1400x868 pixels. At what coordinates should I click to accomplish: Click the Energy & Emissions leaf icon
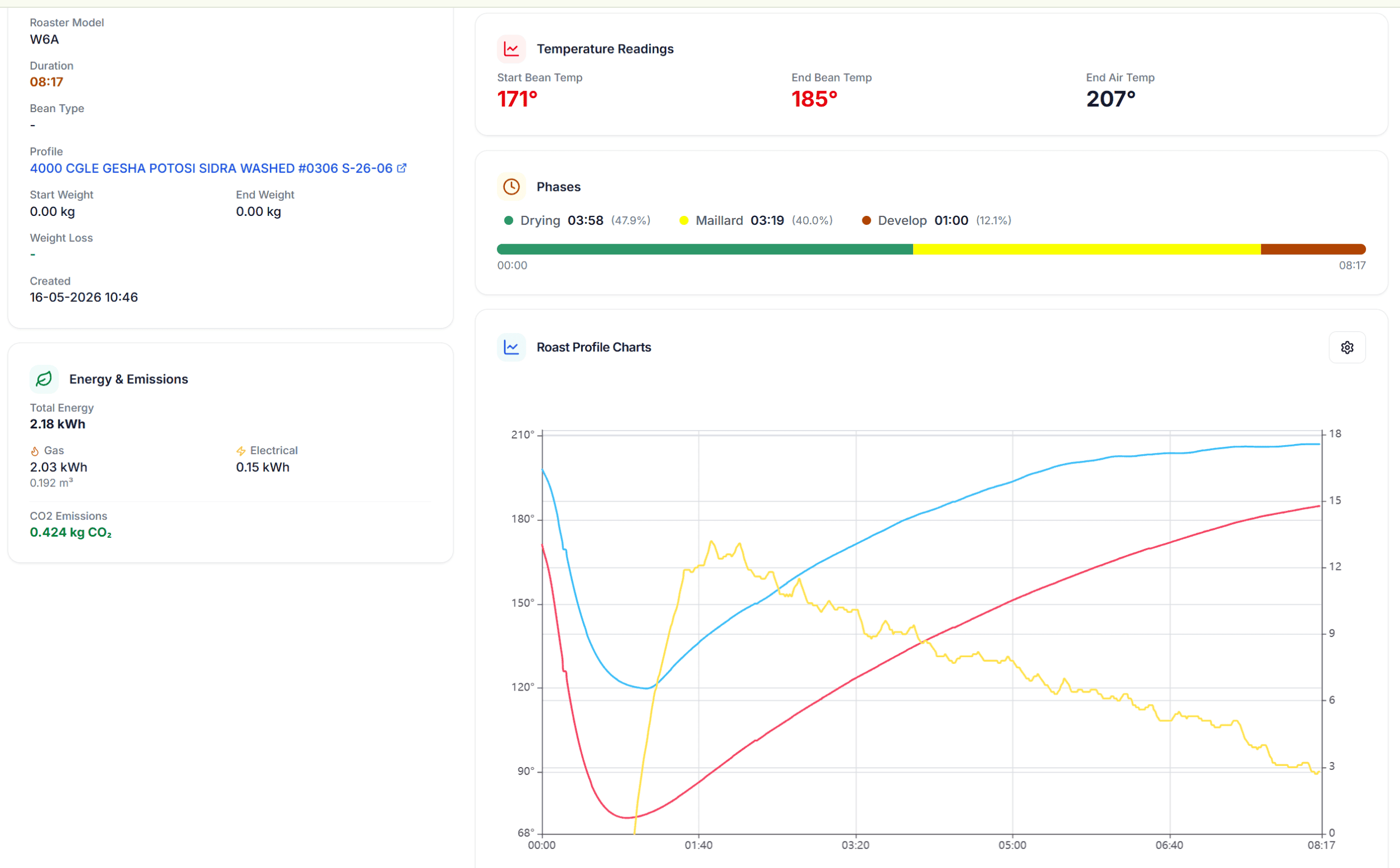44,379
